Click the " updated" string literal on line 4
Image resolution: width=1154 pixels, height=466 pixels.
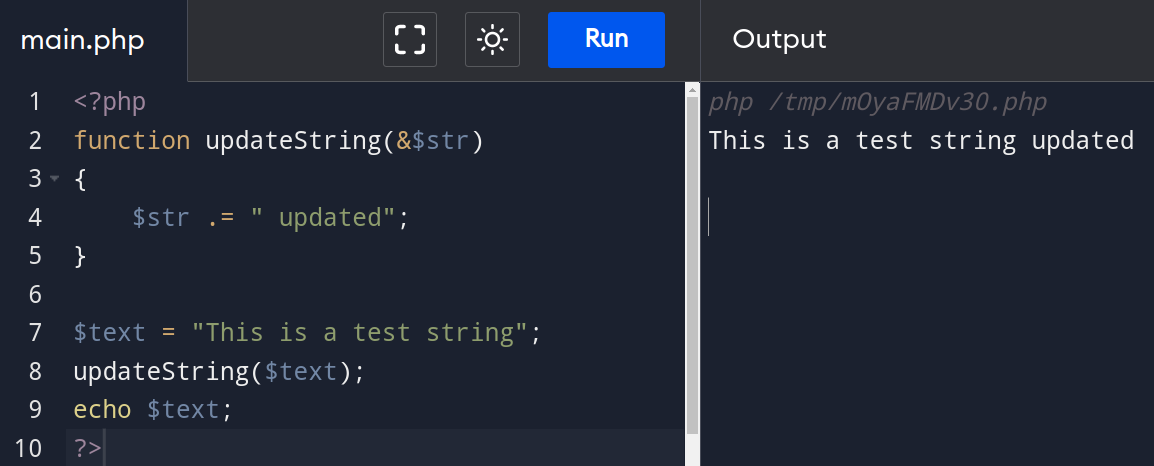click(325, 218)
